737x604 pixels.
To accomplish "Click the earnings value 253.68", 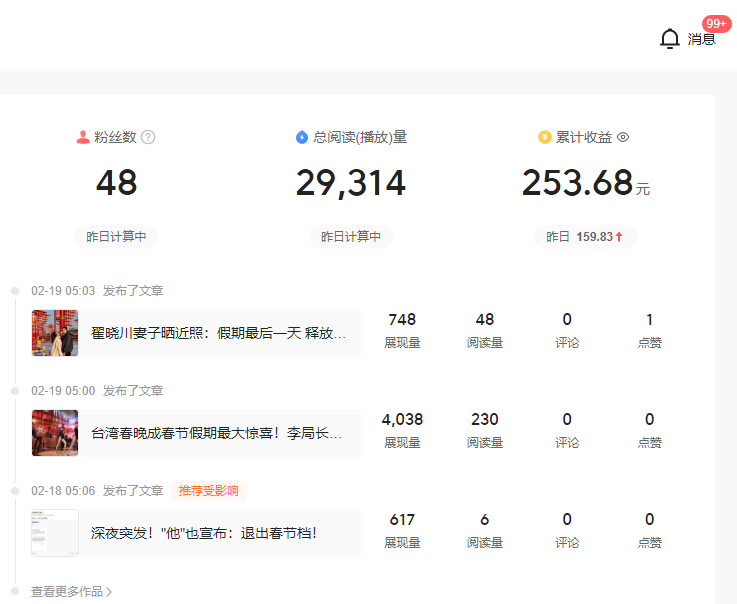I will coord(577,182).
